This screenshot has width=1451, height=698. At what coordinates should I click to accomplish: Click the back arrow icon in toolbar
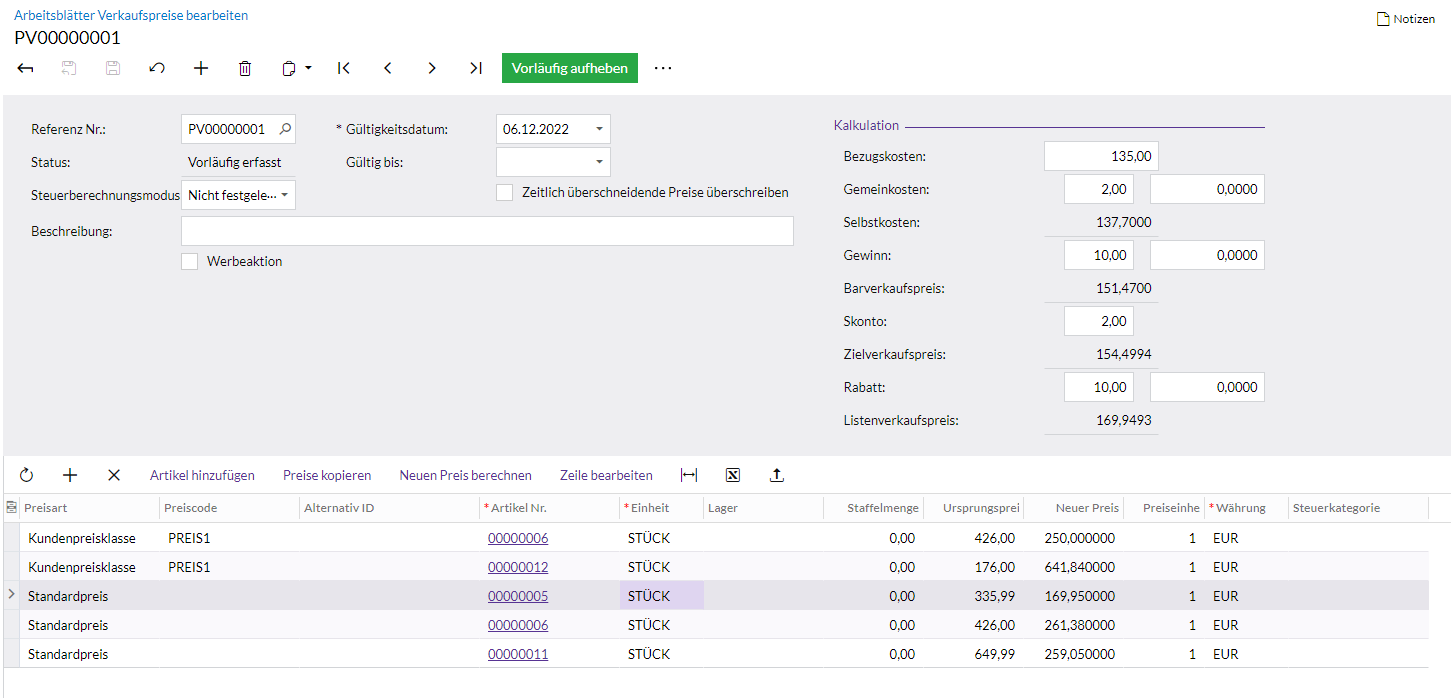tap(26, 68)
